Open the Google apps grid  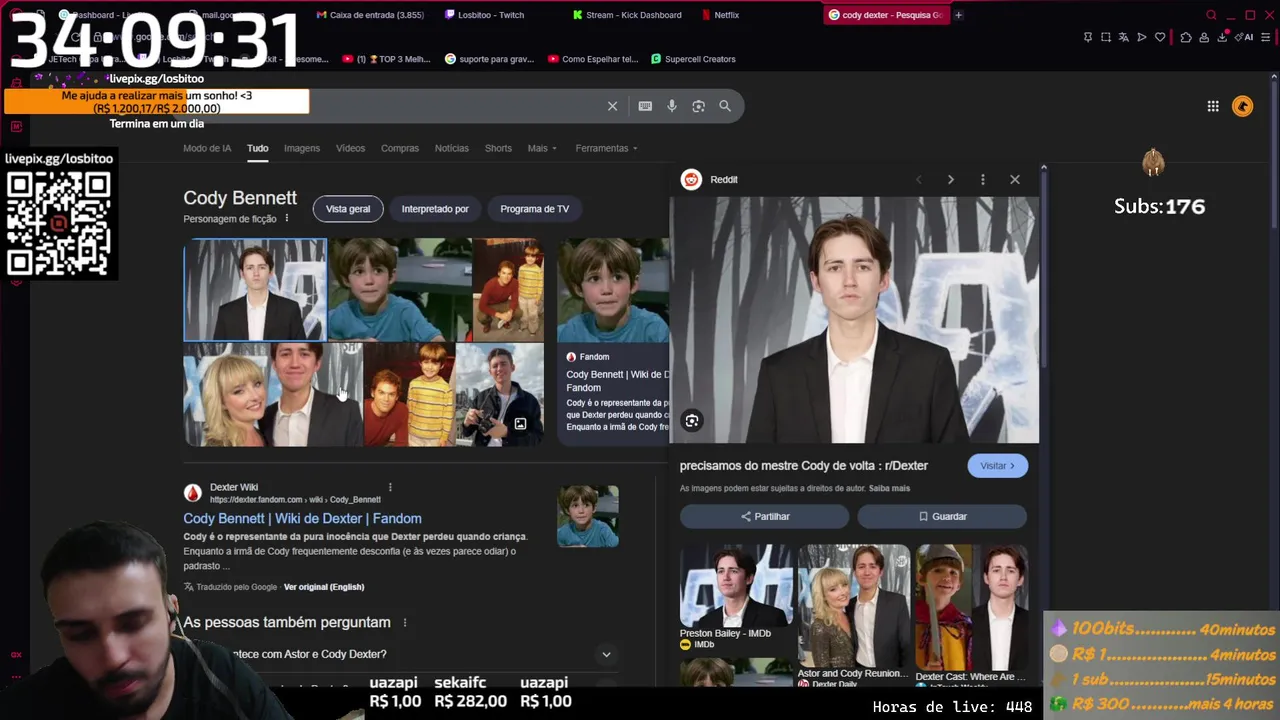[x=1213, y=106]
